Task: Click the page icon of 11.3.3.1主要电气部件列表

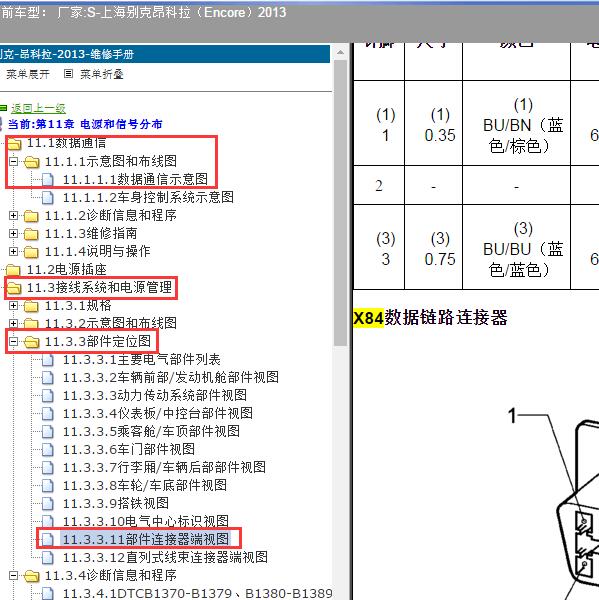Action: 48,360
